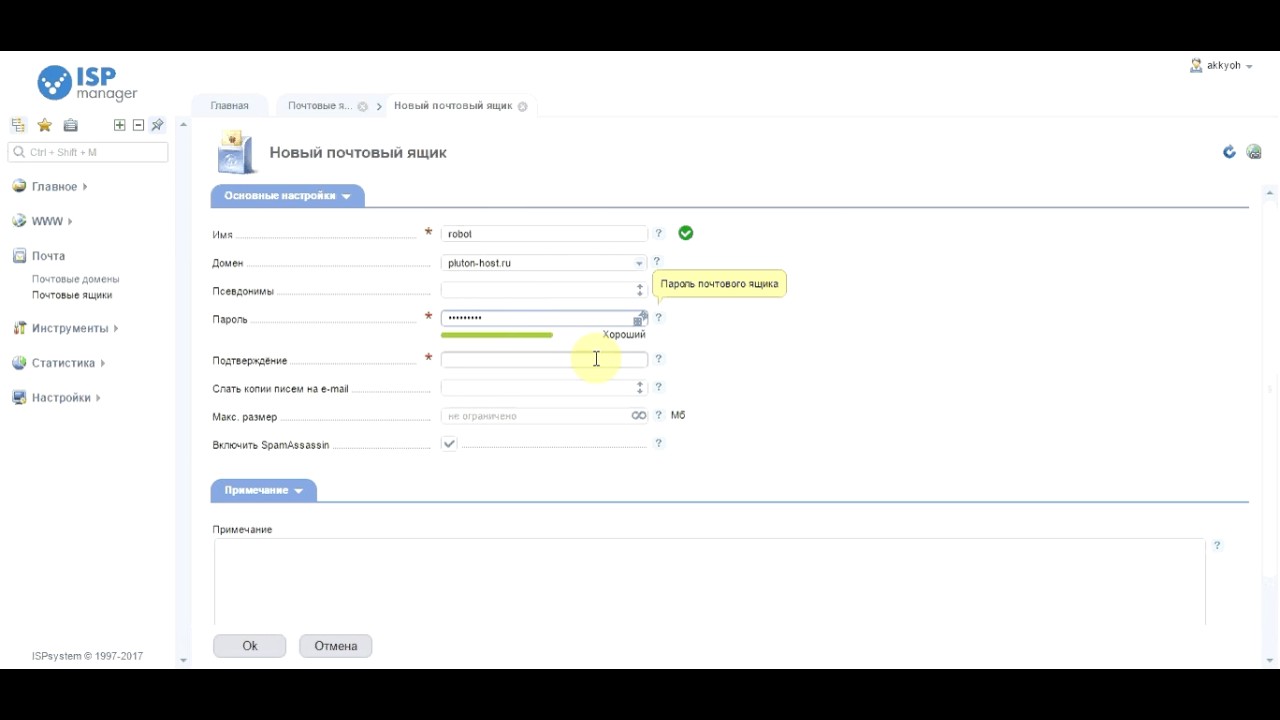Open the briefcase menu icon

point(70,125)
